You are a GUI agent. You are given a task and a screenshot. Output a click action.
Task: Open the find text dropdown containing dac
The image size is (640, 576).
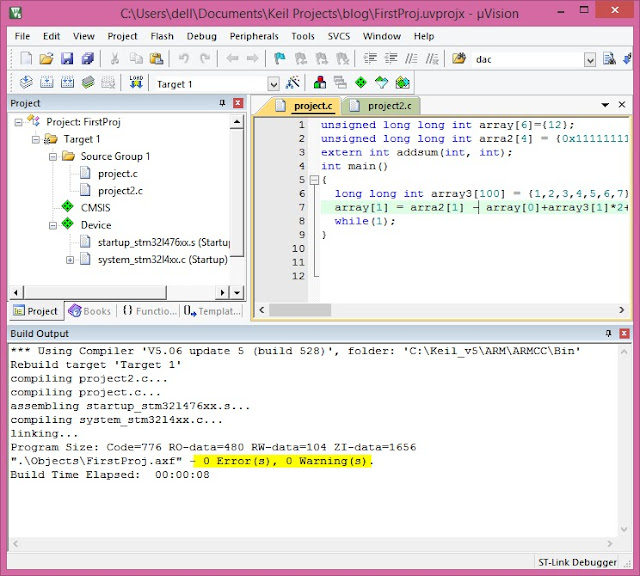pyautogui.click(x=590, y=60)
